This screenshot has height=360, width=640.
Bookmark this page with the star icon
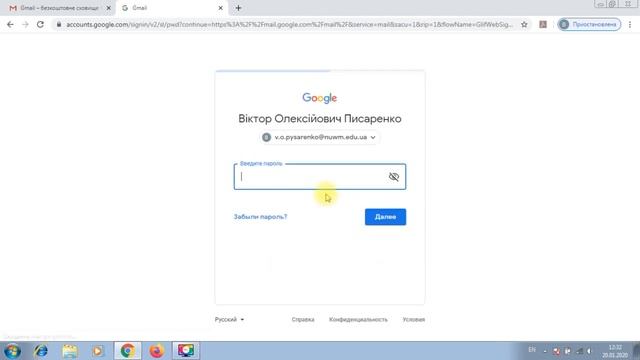(524, 24)
